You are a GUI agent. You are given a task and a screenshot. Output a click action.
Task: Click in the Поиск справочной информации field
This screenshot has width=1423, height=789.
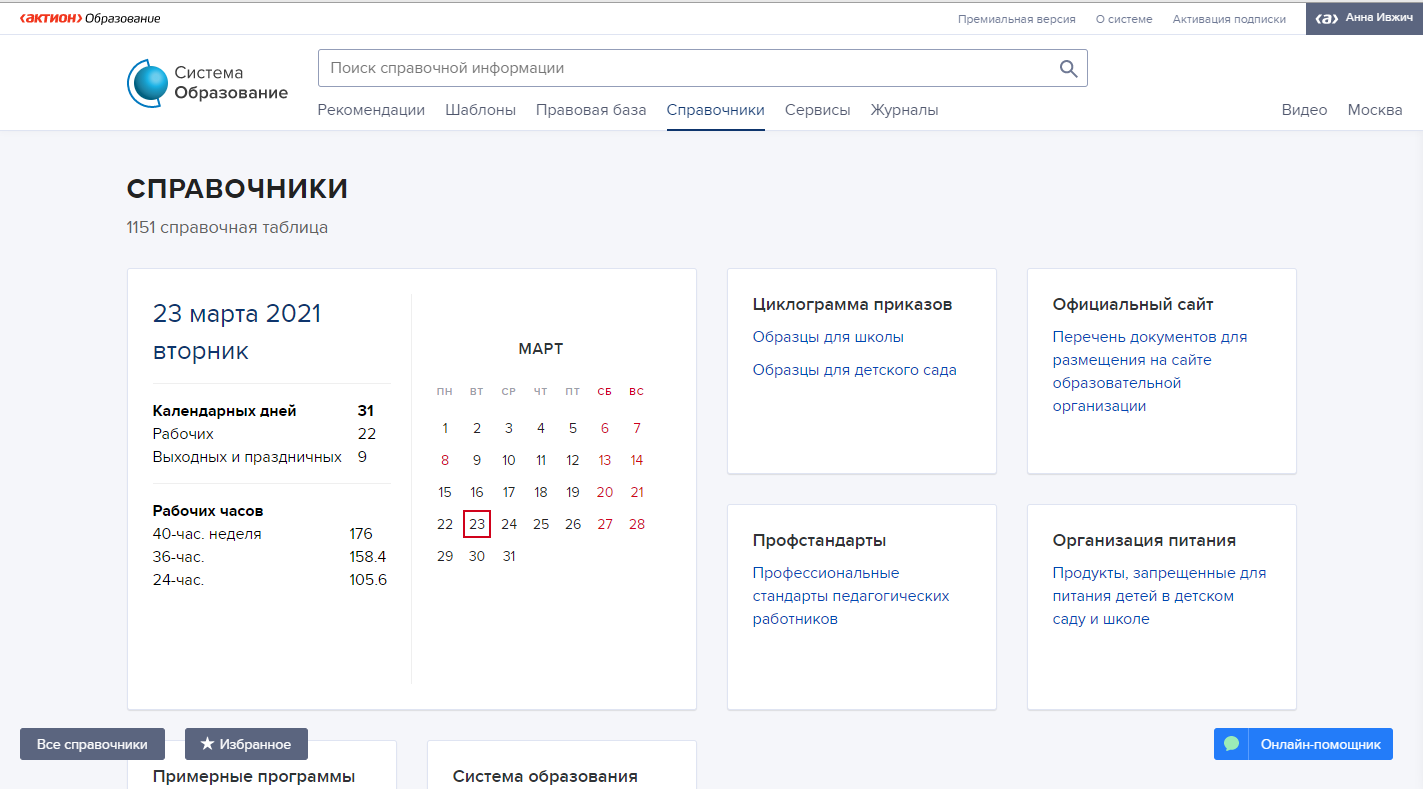tap(685, 69)
